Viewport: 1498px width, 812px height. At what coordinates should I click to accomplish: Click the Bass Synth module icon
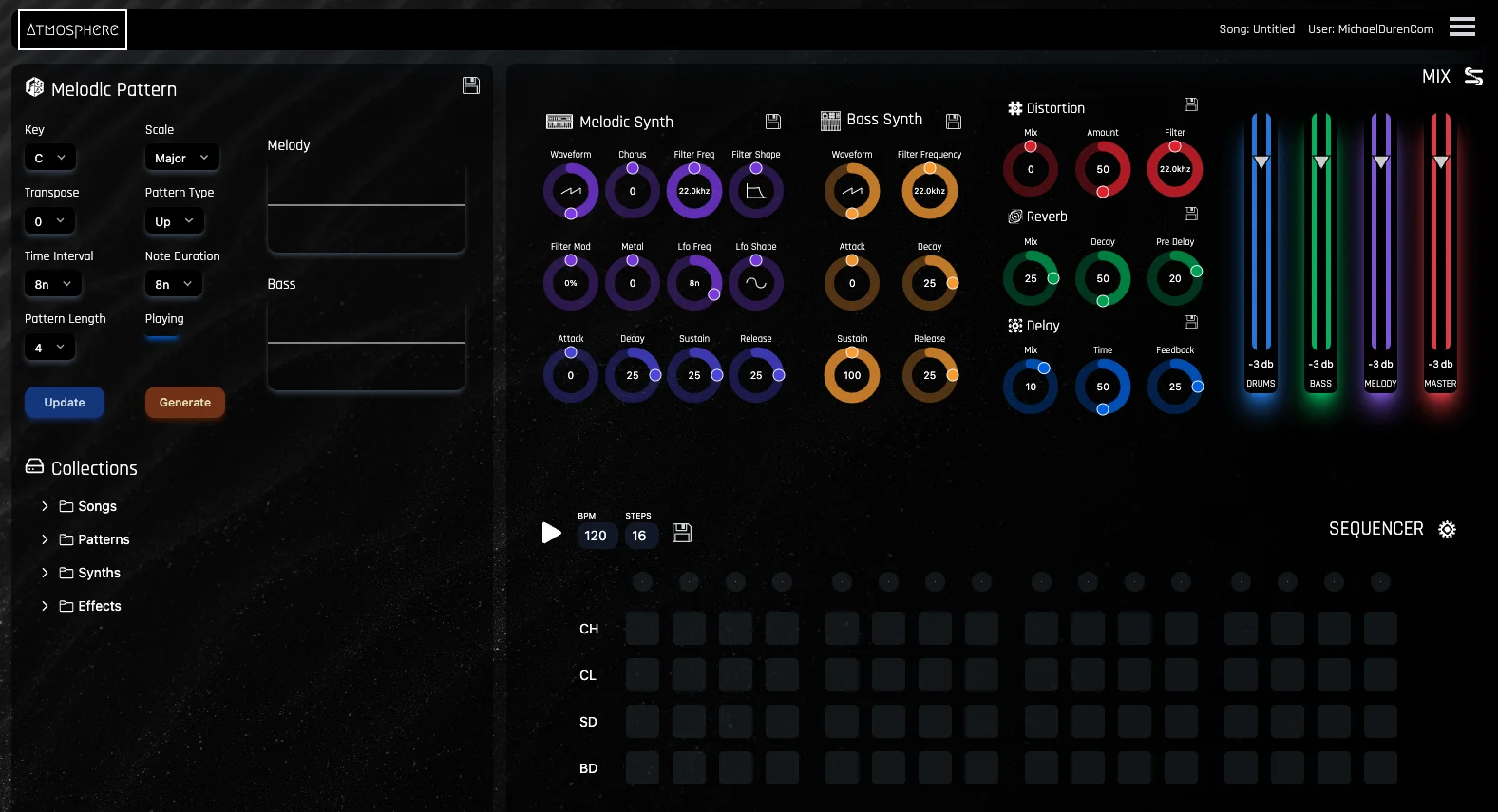pyautogui.click(x=830, y=121)
